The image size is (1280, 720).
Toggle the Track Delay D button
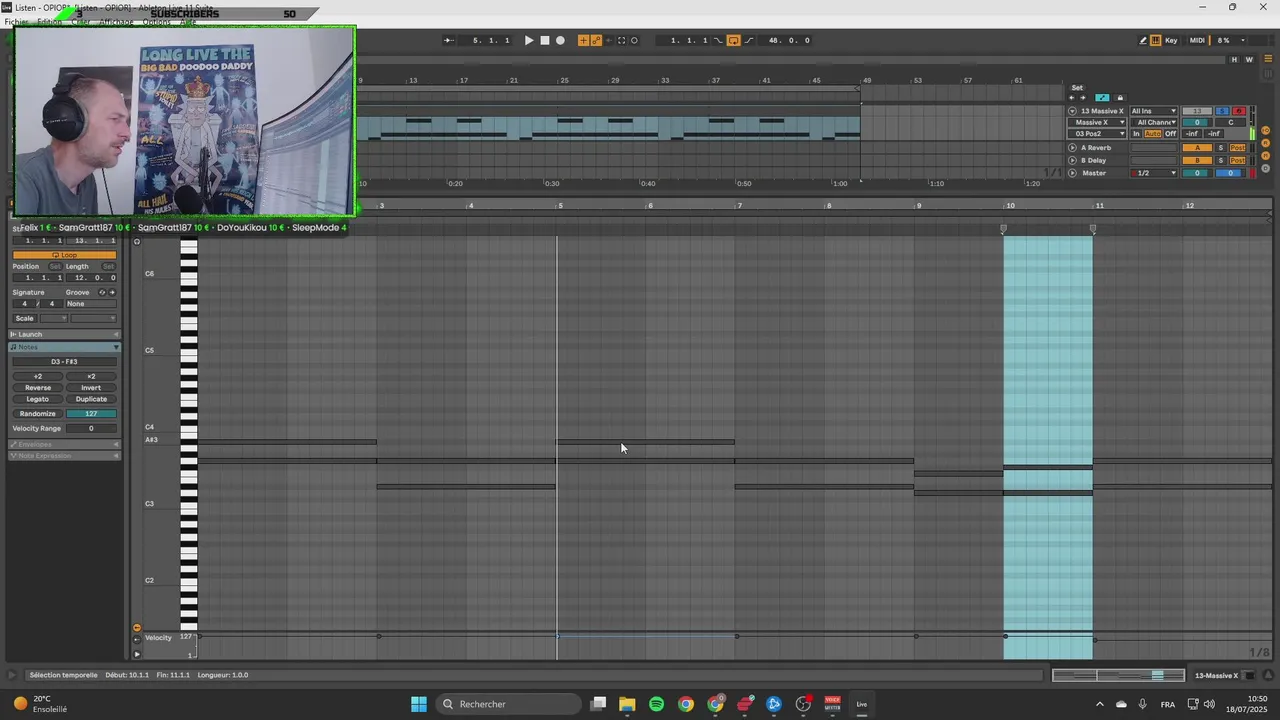coord(1266,168)
